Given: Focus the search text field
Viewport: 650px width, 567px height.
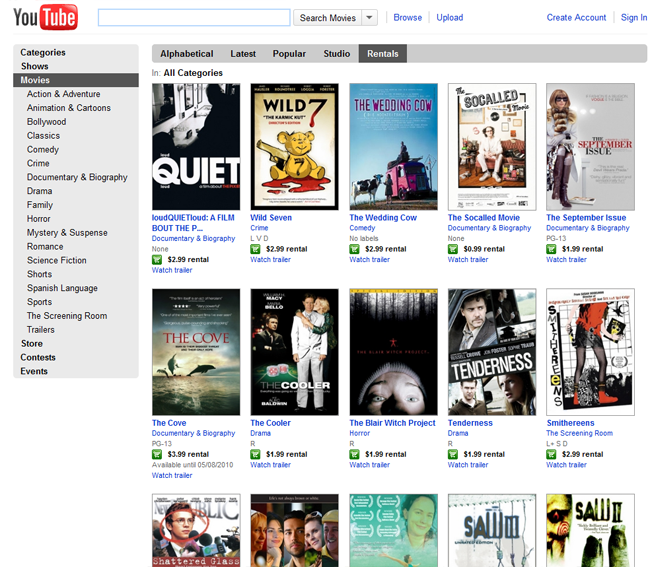Looking at the screenshot, I should click(194, 18).
